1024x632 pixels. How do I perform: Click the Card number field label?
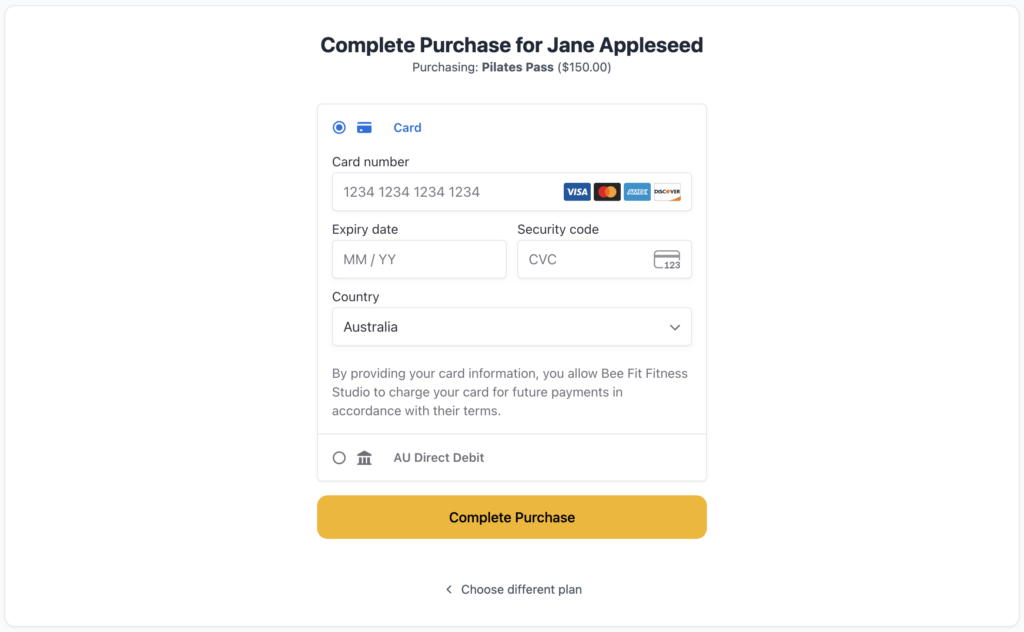pyautogui.click(x=370, y=162)
